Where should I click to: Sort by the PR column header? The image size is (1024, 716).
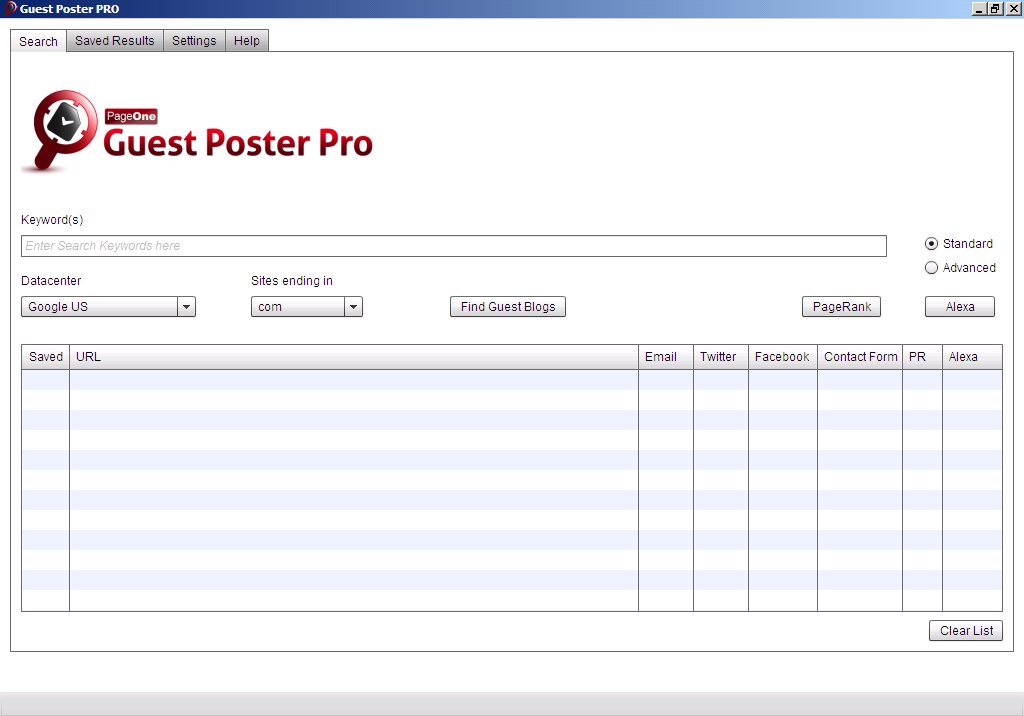922,357
